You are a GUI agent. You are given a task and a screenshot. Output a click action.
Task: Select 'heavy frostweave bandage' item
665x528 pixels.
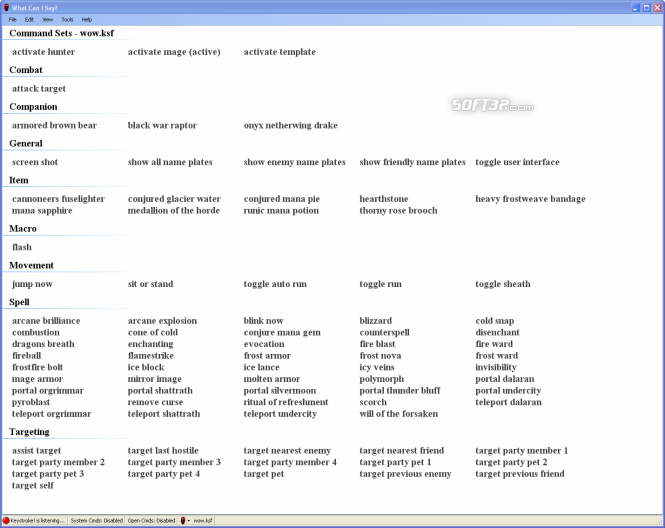[530, 198]
